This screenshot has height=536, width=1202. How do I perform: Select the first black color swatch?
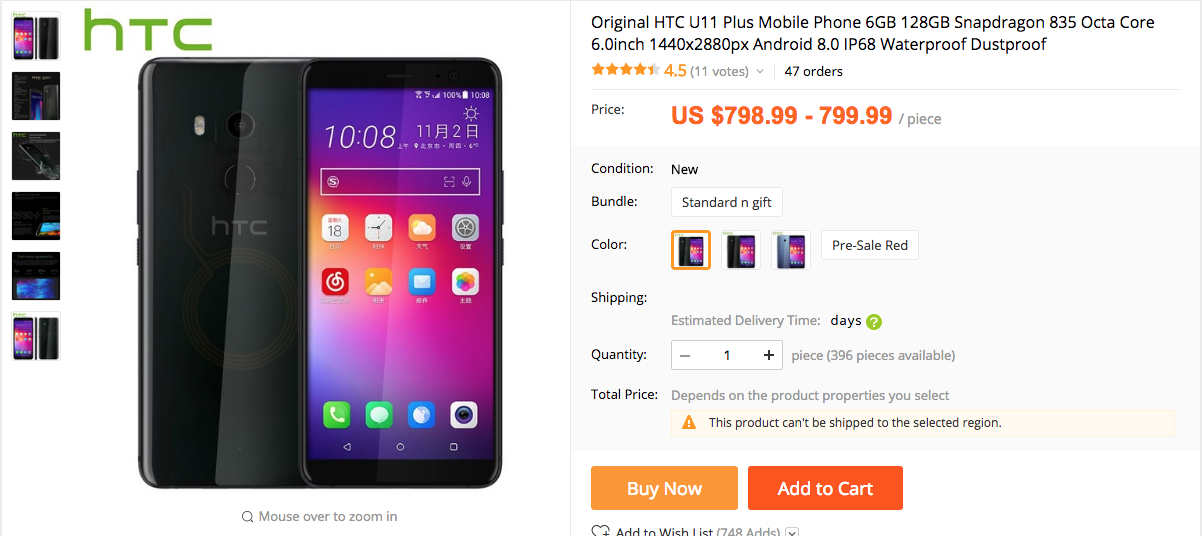click(691, 249)
